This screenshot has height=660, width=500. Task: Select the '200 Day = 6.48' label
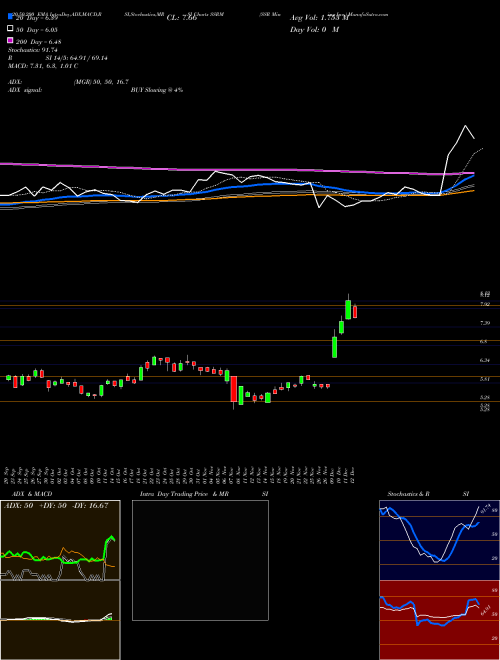[39, 41]
